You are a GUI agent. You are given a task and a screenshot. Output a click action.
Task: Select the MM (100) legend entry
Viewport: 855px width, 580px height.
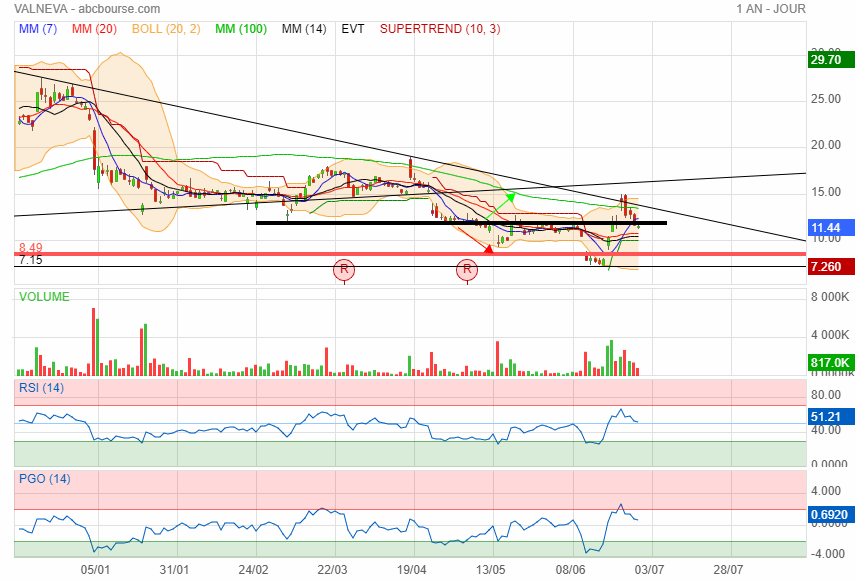coord(241,29)
